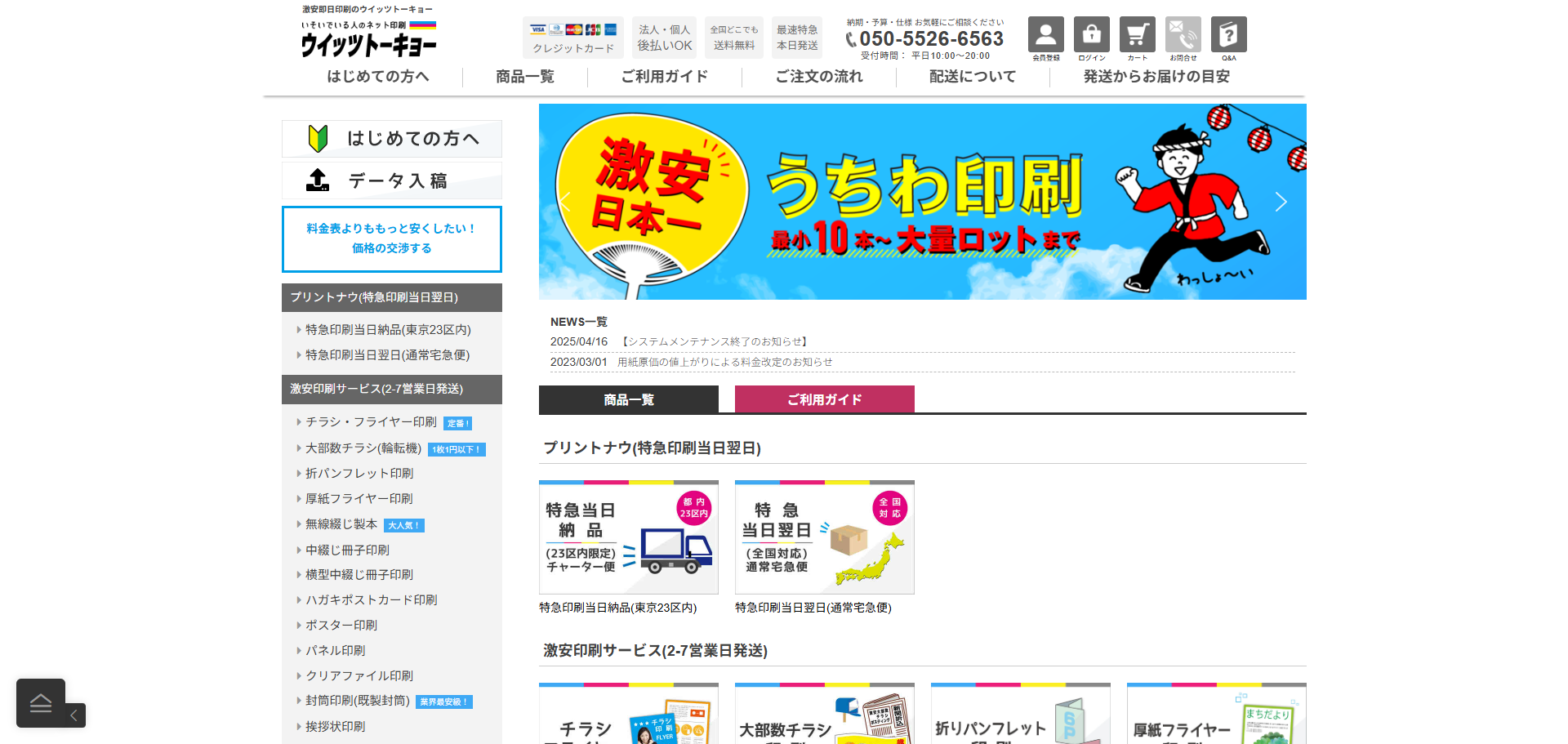Click the 特急当日納品 truck thumbnail
Viewport: 1568px width, 744px height.
tap(628, 538)
